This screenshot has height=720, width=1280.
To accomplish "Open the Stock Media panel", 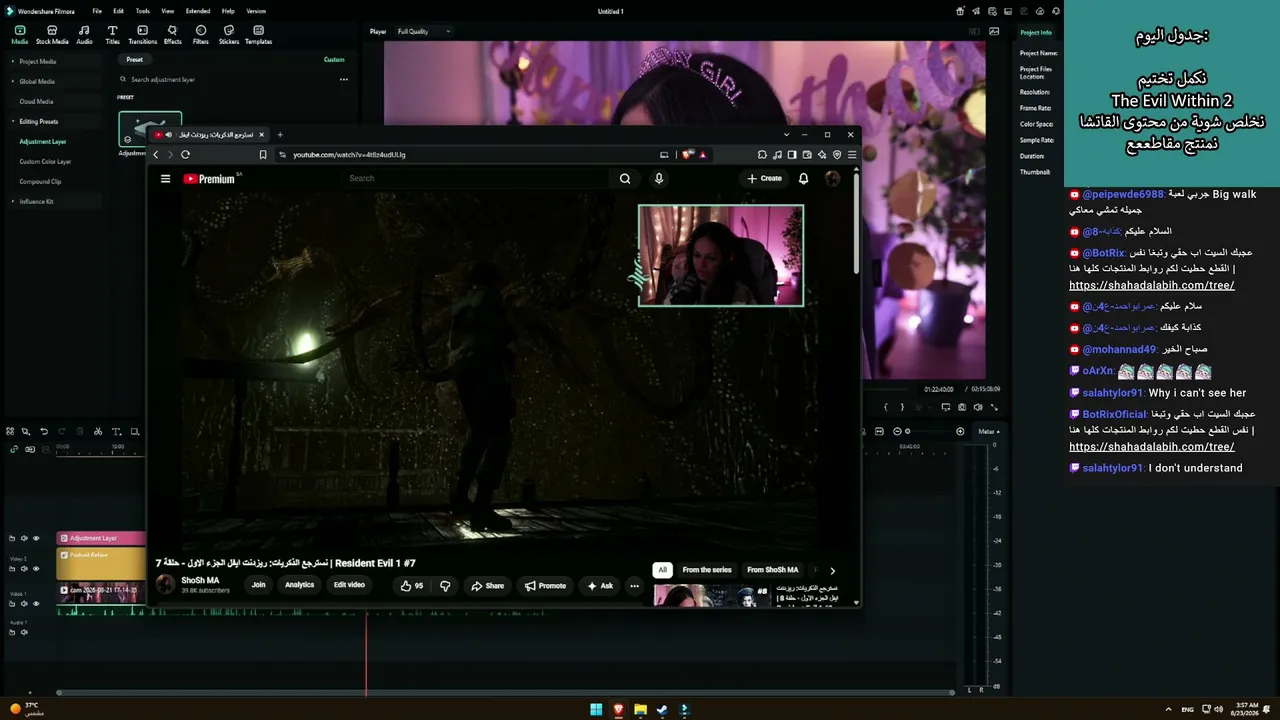I will [x=52, y=35].
